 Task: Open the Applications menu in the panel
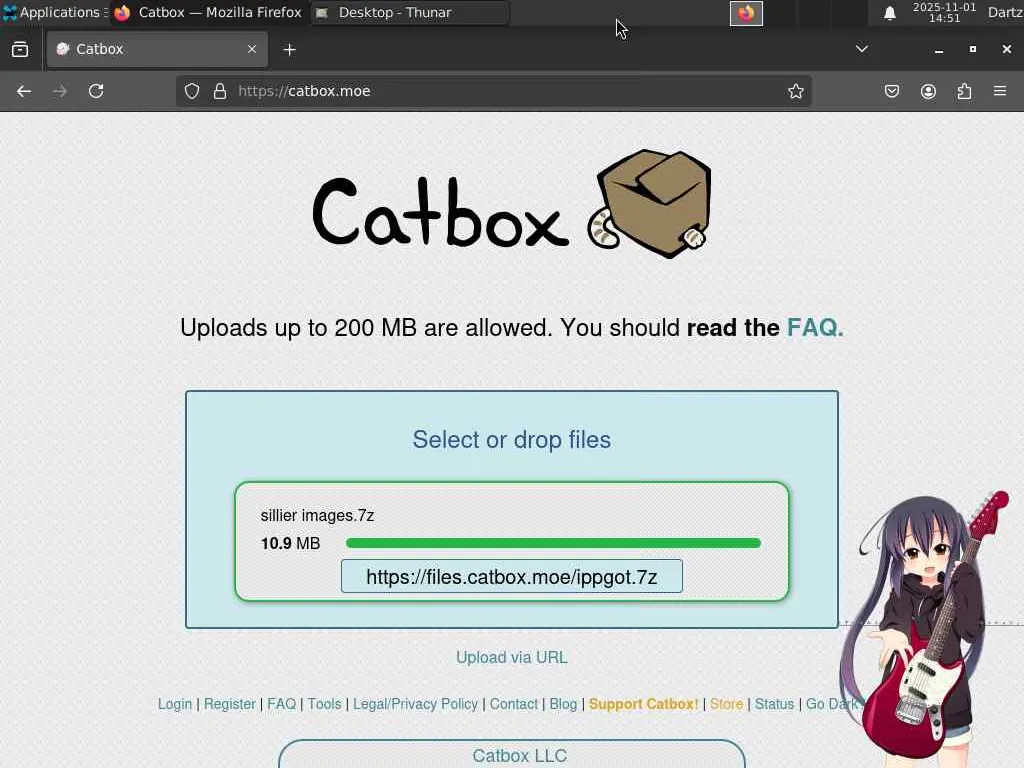55,12
